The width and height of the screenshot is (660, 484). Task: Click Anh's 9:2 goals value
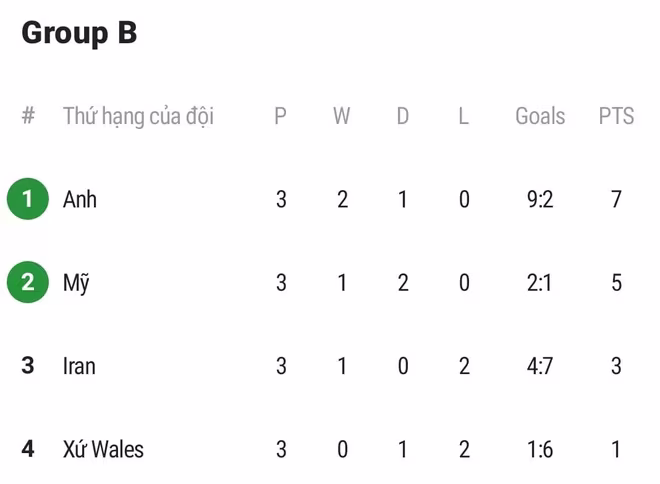click(540, 199)
